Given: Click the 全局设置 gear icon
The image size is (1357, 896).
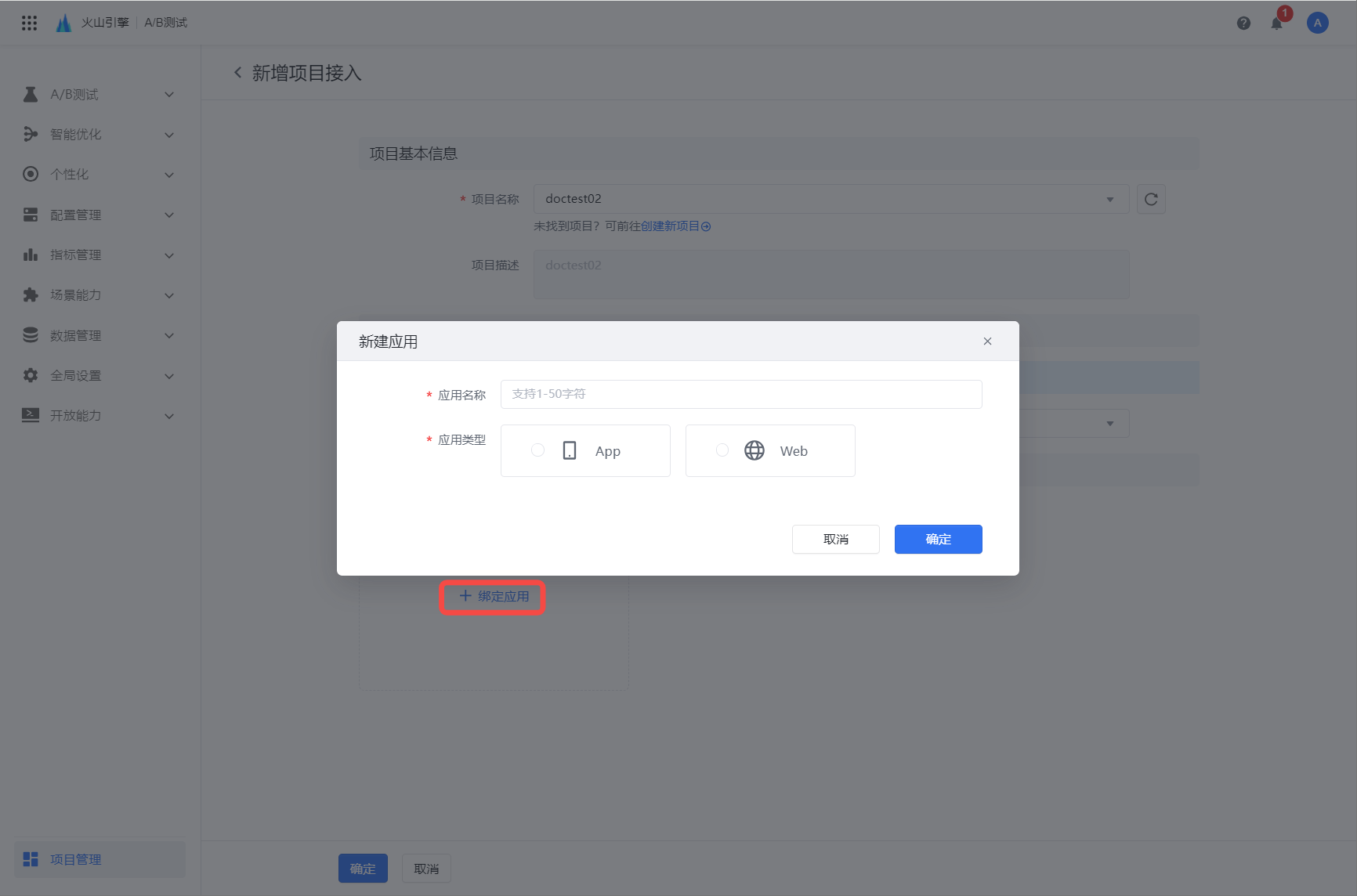Looking at the screenshot, I should coord(31,375).
